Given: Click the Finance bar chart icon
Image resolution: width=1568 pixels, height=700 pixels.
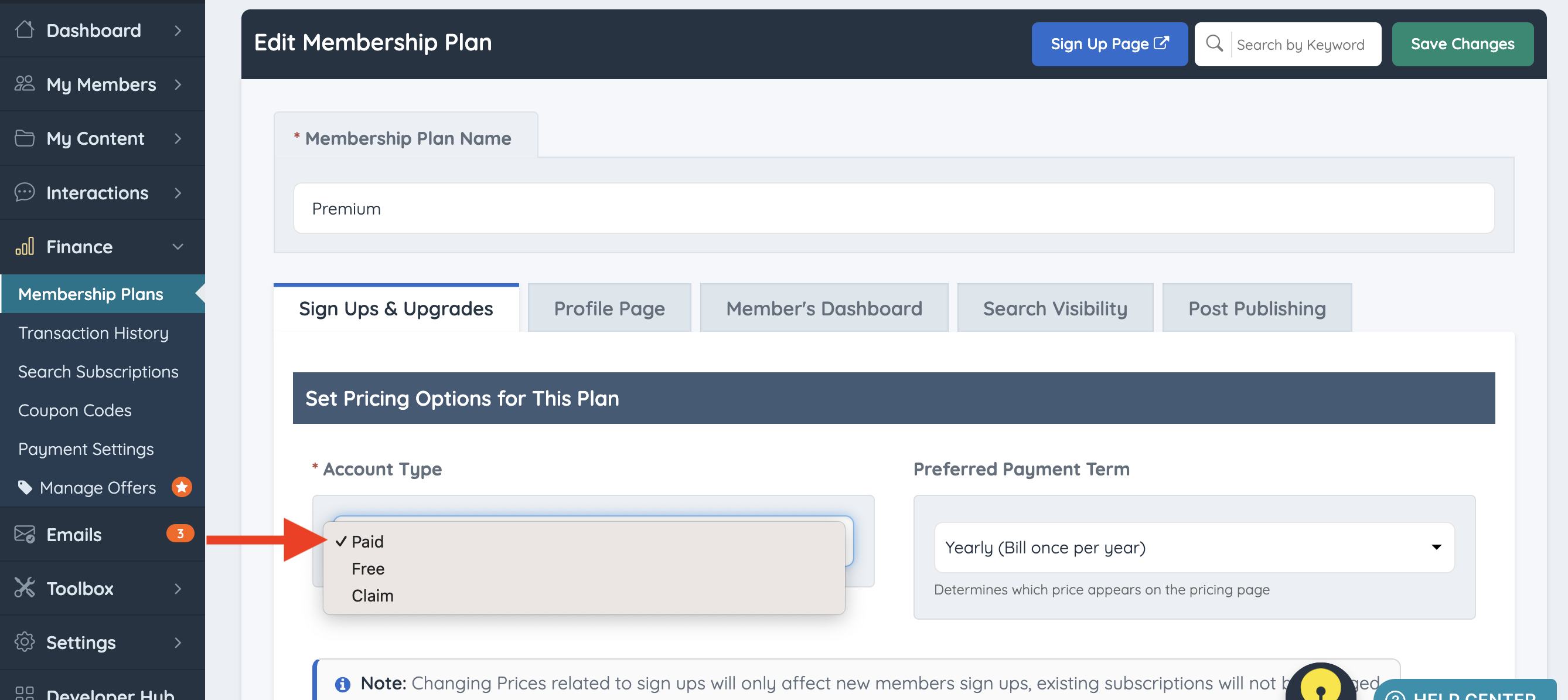Looking at the screenshot, I should tap(25, 247).
